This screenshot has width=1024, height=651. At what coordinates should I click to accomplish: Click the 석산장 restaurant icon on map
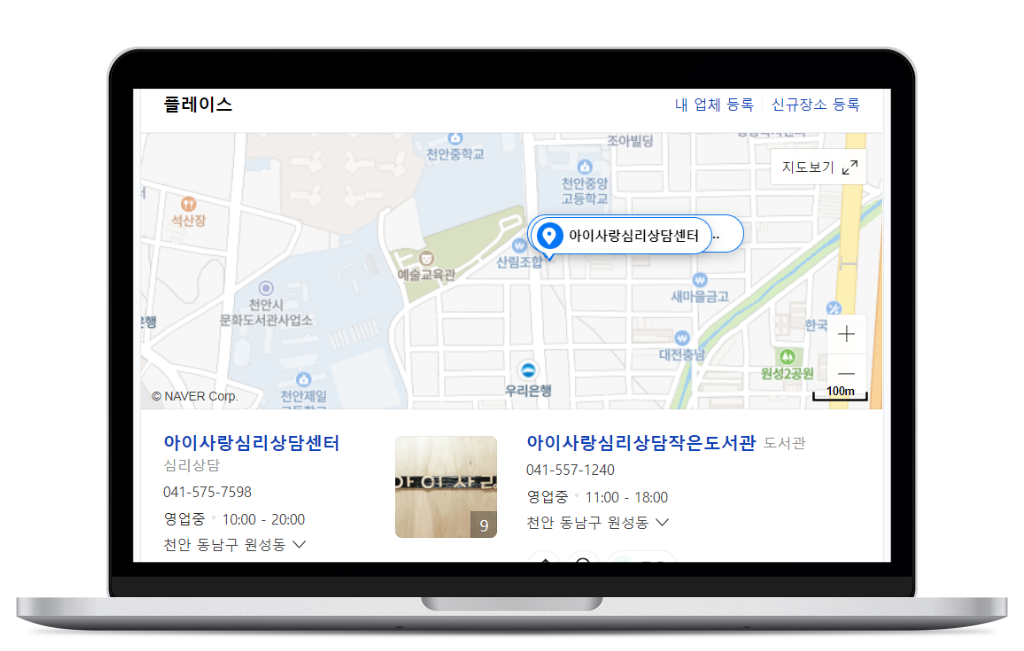188,204
